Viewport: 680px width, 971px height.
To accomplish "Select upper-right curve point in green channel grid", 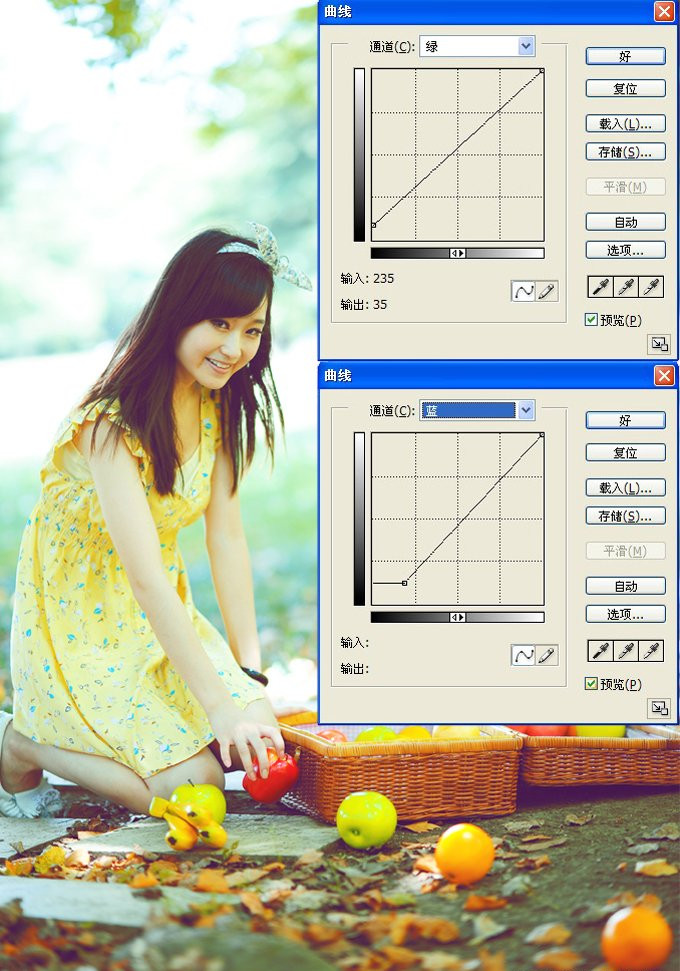I will [x=542, y=71].
